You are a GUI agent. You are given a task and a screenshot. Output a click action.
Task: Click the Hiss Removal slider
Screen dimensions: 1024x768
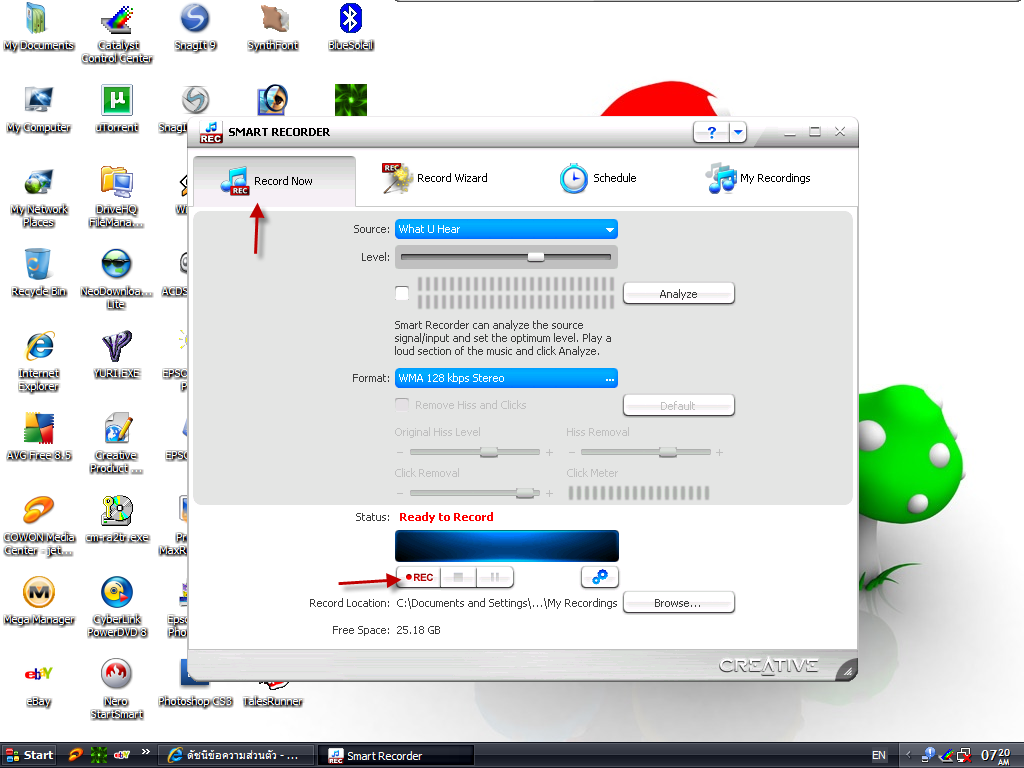pos(645,452)
